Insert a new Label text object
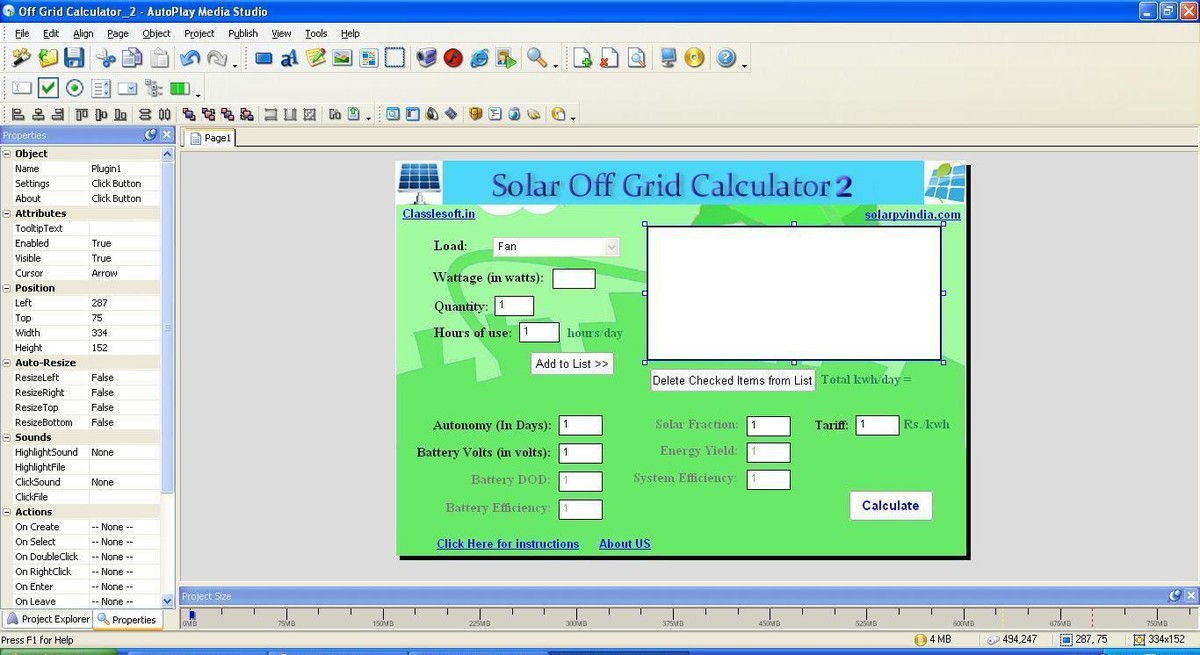The image size is (1200, 655). coord(290,58)
